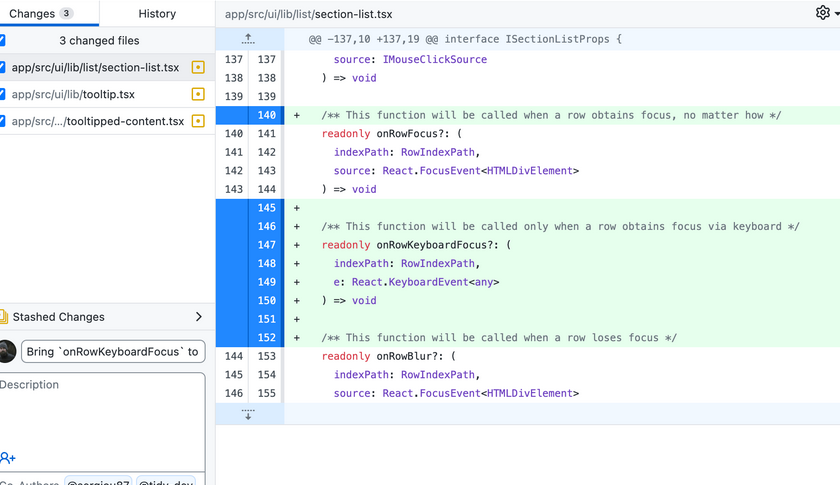840x485 pixels.
Task: Deselect added line 152 in the gutter
Action: click(x=250, y=338)
